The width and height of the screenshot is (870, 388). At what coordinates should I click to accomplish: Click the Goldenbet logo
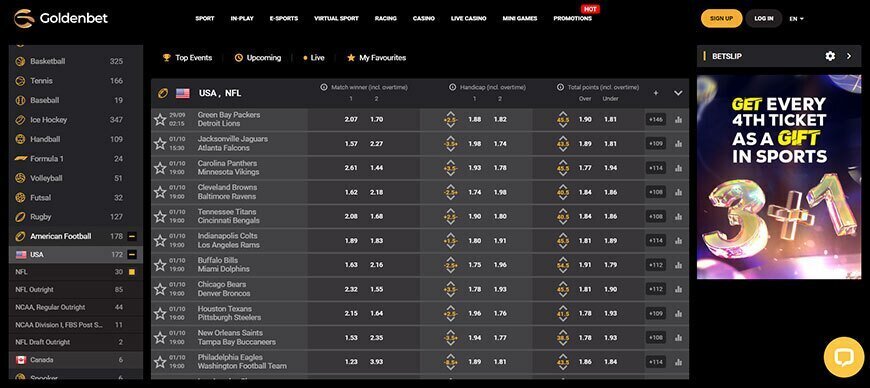tap(60, 18)
